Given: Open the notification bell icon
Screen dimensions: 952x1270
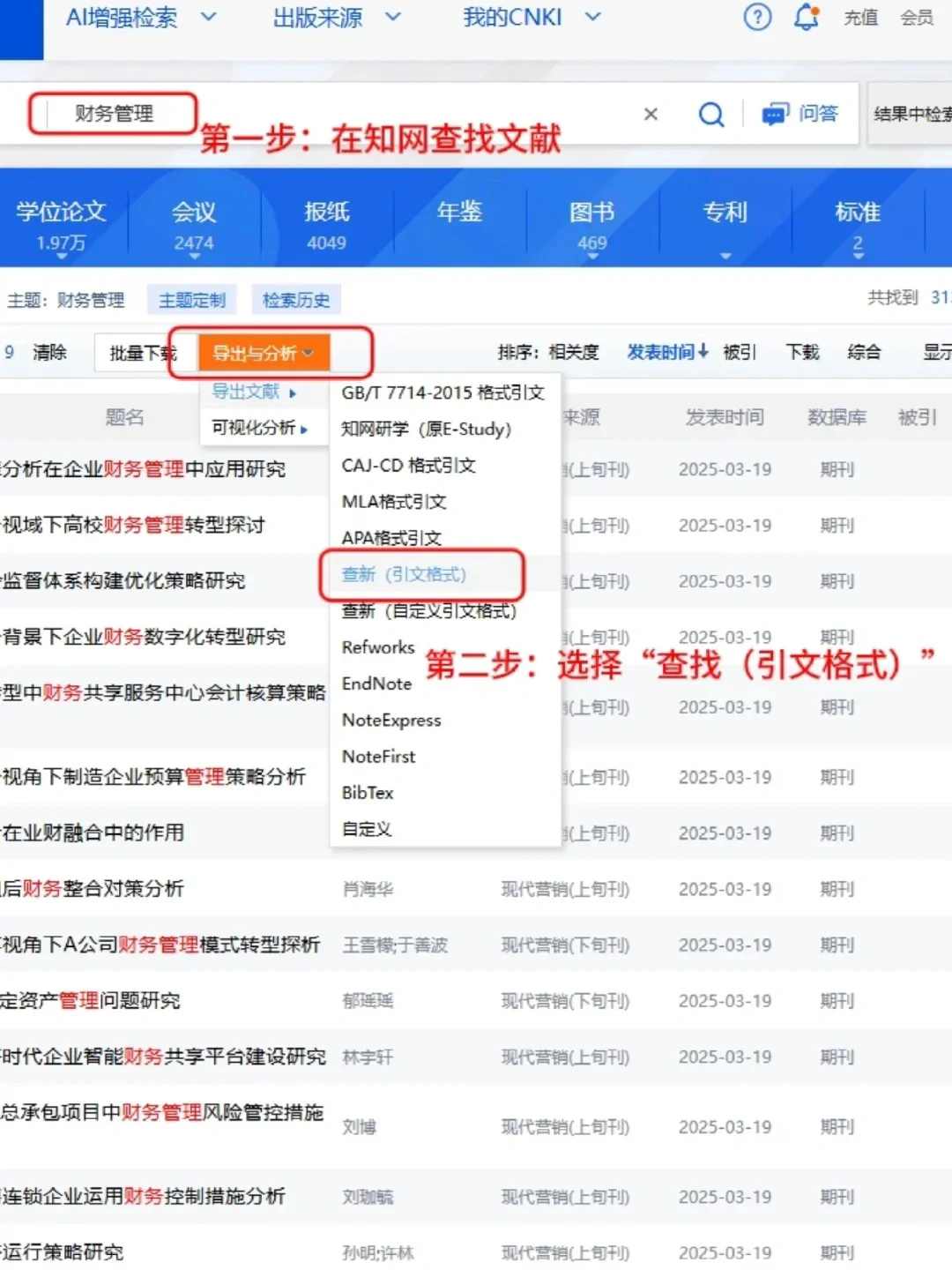Looking at the screenshot, I should coord(807,17).
